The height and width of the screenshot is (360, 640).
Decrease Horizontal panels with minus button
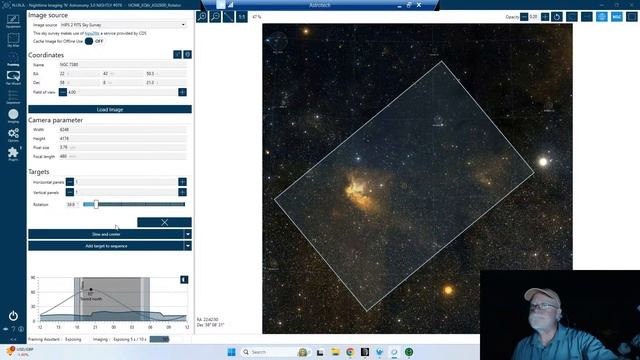[x=70, y=182]
